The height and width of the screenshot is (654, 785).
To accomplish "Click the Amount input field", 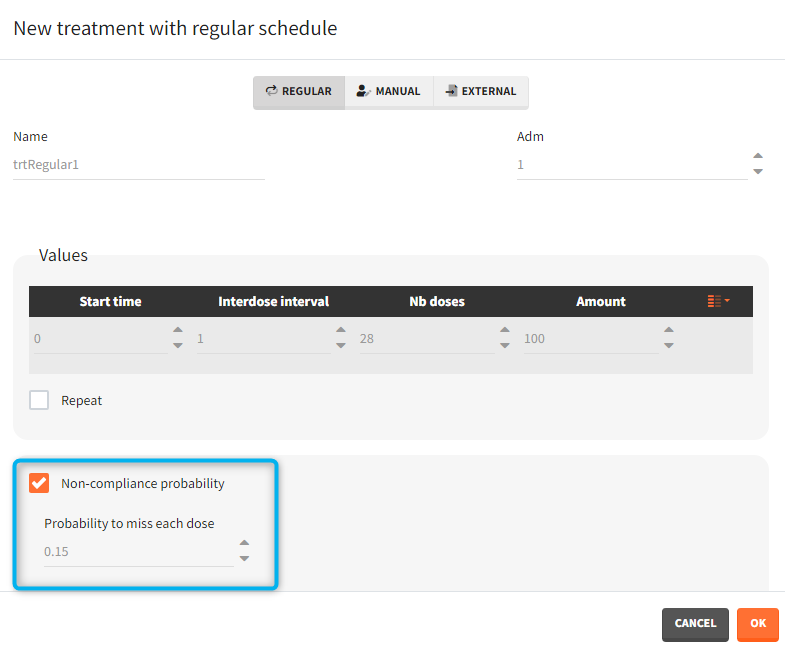I will [x=590, y=339].
